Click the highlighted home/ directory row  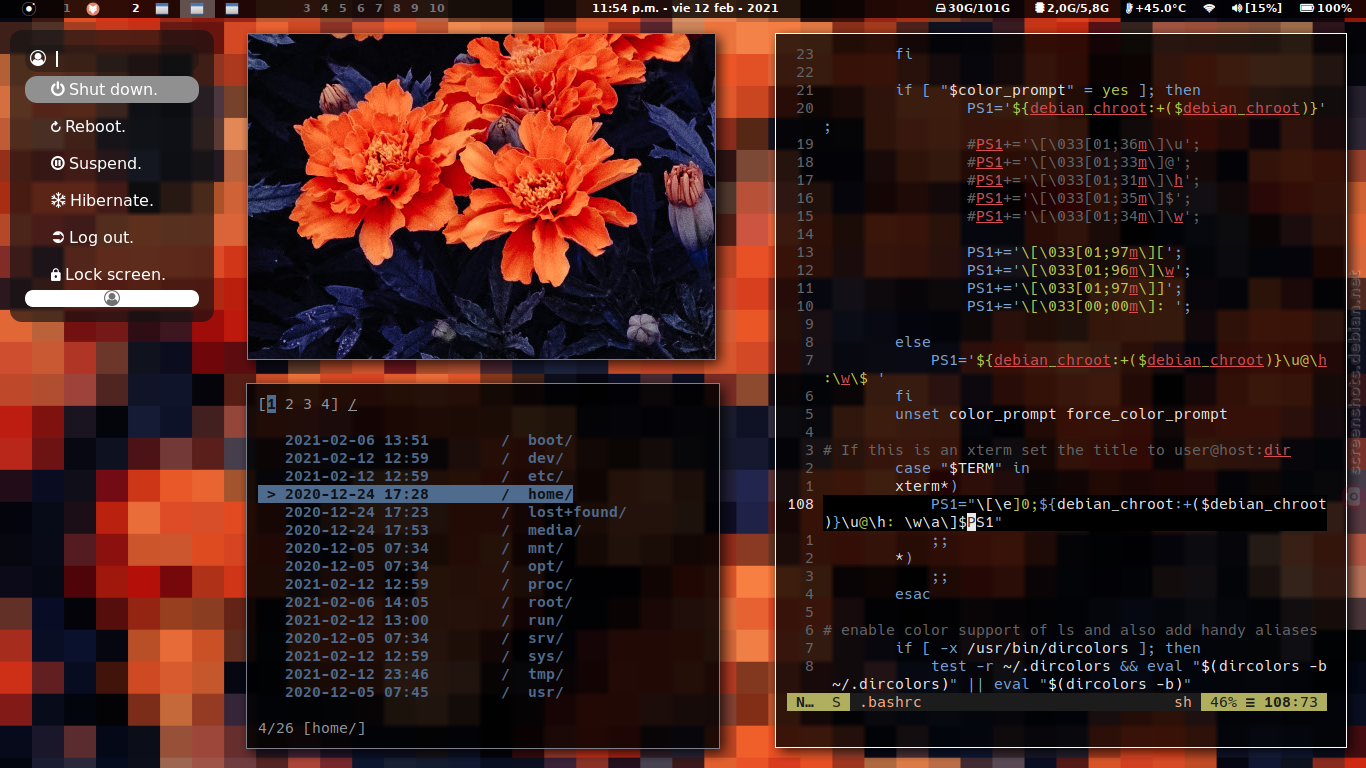[416, 494]
